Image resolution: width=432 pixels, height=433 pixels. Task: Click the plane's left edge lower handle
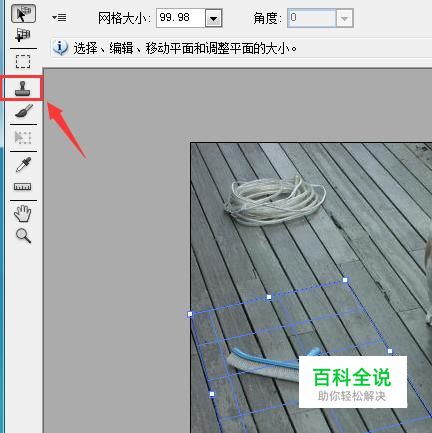click(x=212, y=394)
